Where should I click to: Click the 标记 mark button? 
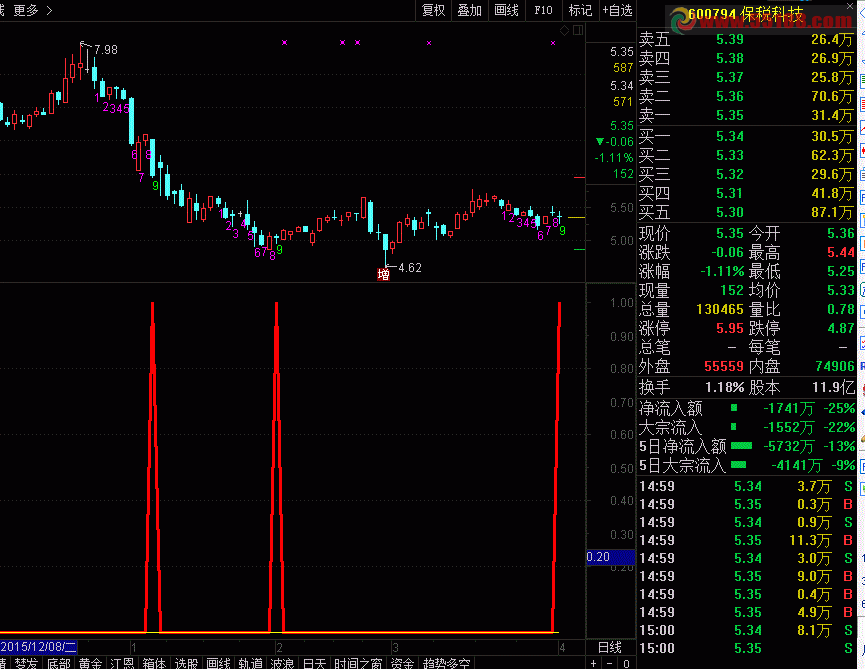(x=580, y=10)
